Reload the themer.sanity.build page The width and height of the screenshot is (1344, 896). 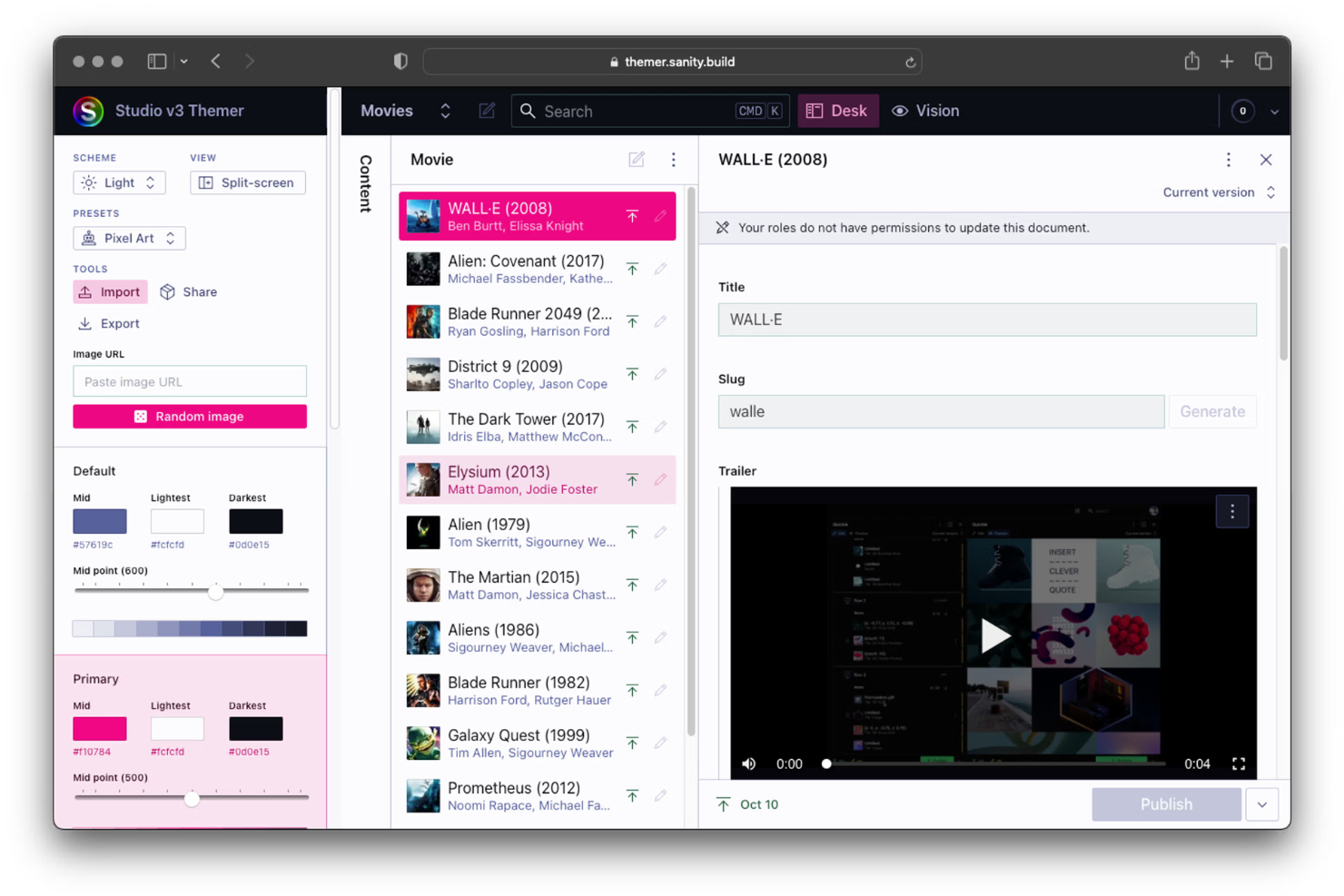pos(910,62)
